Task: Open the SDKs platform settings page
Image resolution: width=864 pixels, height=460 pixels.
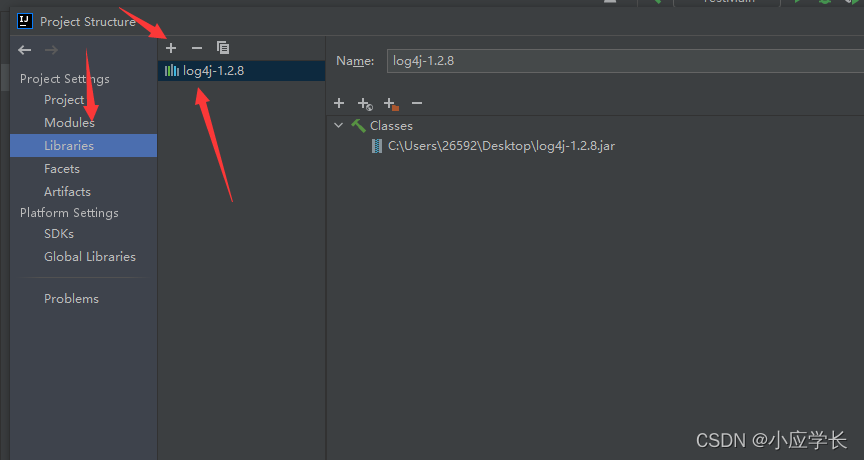Action: point(59,234)
